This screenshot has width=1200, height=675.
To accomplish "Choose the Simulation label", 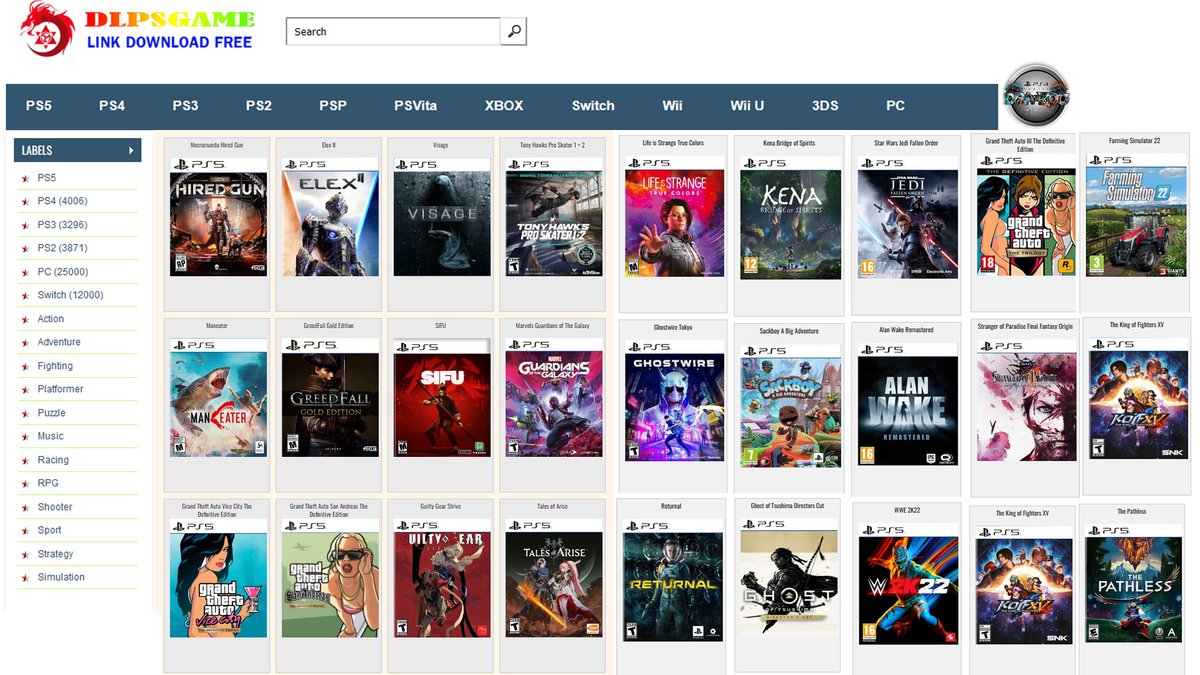I will point(61,577).
